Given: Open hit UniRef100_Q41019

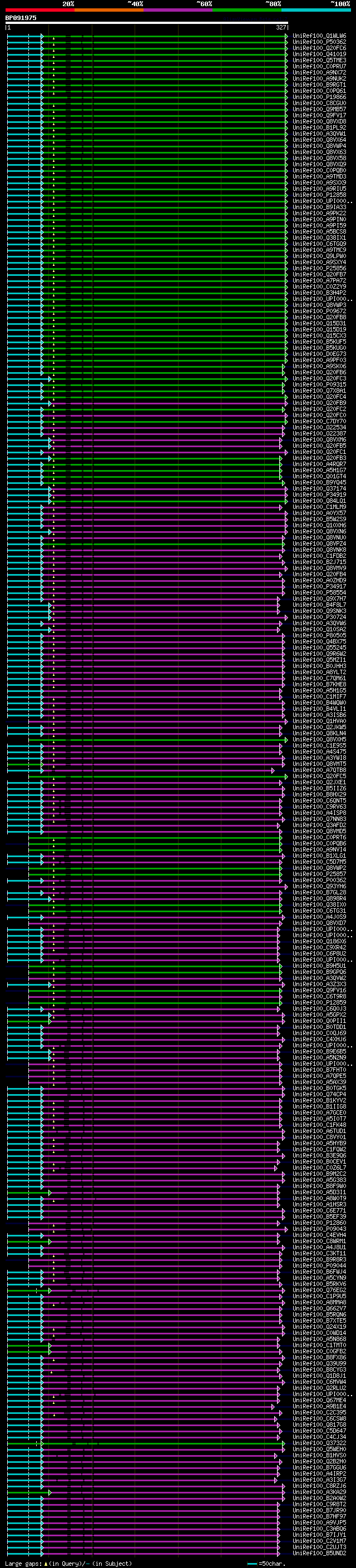Looking at the screenshot, I should 319,54.
